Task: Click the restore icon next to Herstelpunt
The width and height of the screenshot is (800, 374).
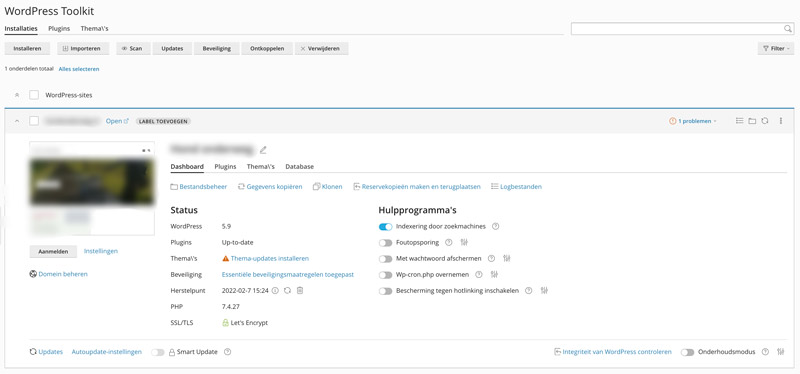Action: coord(288,290)
